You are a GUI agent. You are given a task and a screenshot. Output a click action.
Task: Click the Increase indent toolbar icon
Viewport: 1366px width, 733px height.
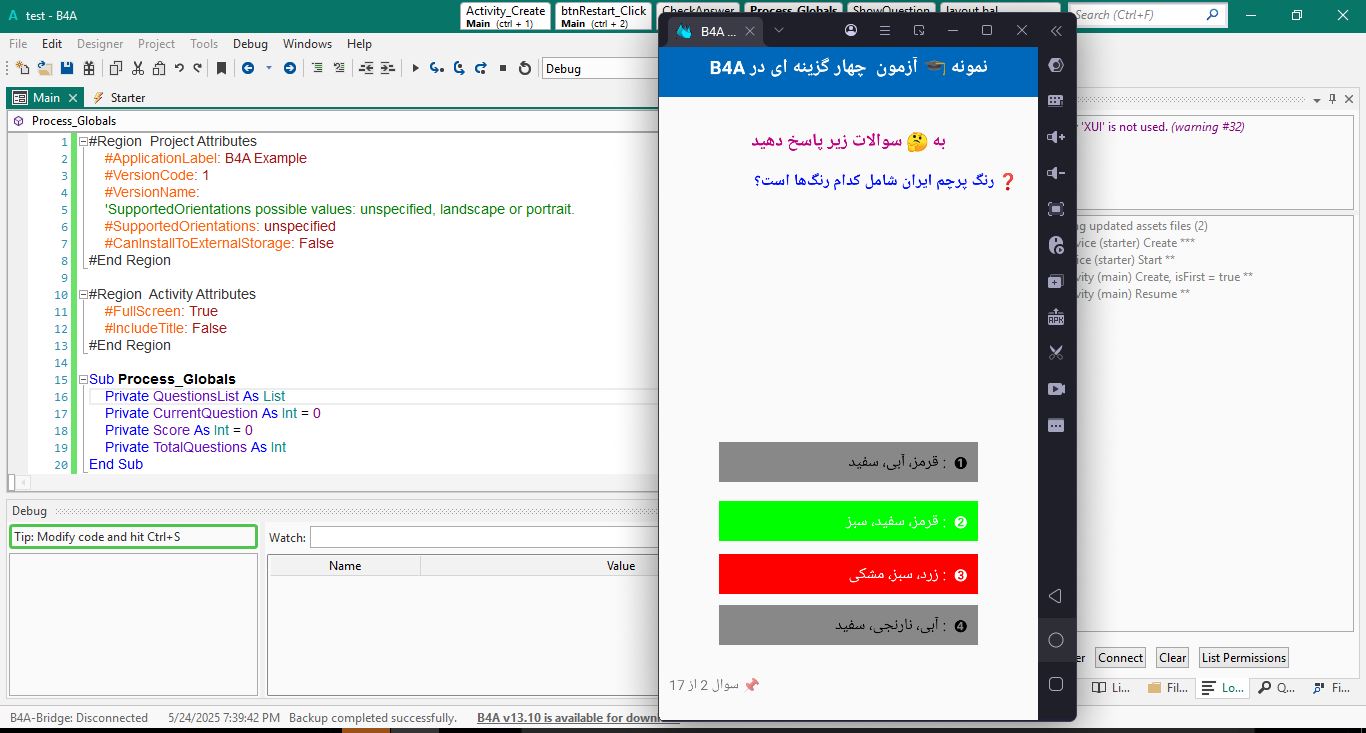click(x=388, y=68)
